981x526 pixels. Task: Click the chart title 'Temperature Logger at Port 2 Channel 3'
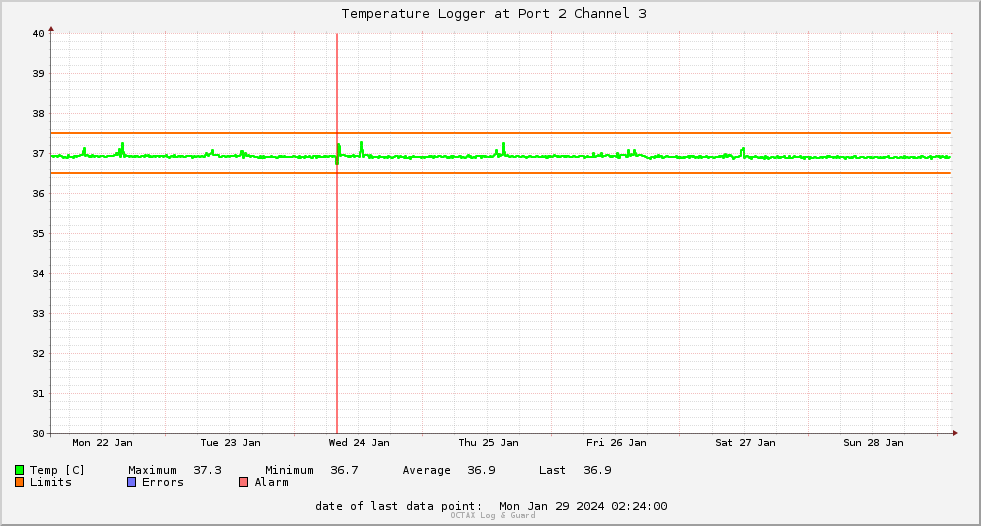(494, 14)
